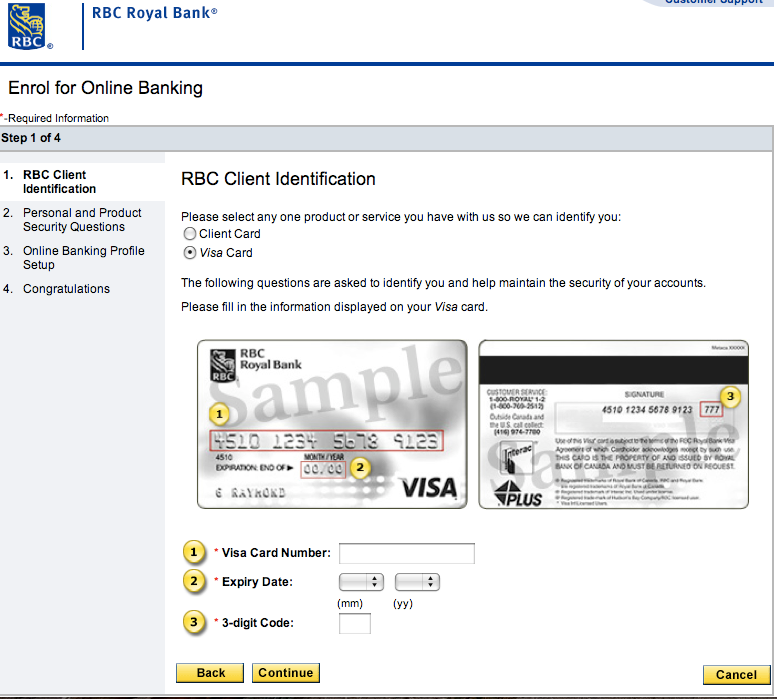Click the 'RBC Client Identification' main heading

[278, 179]
